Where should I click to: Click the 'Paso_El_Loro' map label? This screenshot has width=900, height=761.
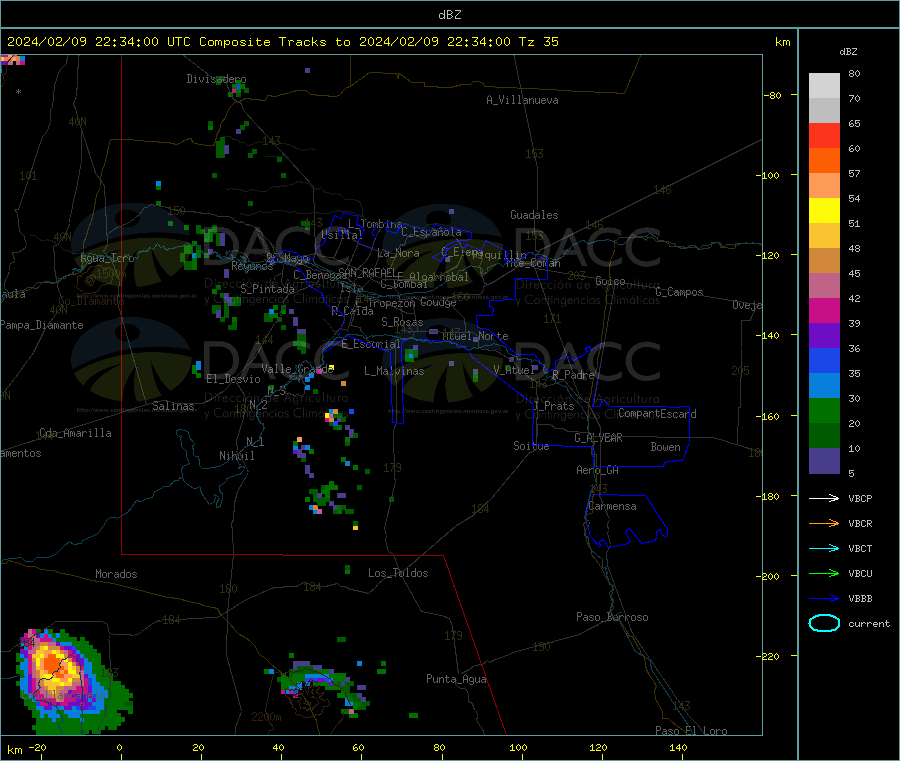(691, 731)
